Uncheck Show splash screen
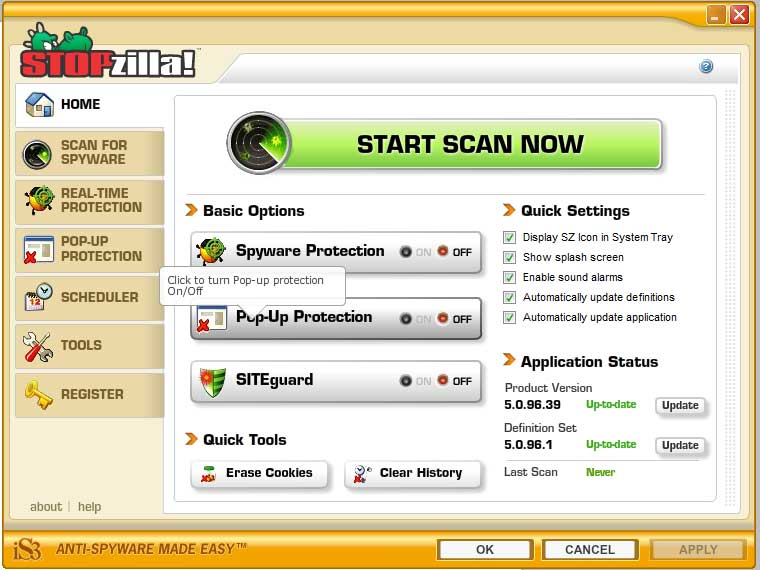Image resolution: width=760 pixels, height=570 pixels. click(x=509, y=257)
